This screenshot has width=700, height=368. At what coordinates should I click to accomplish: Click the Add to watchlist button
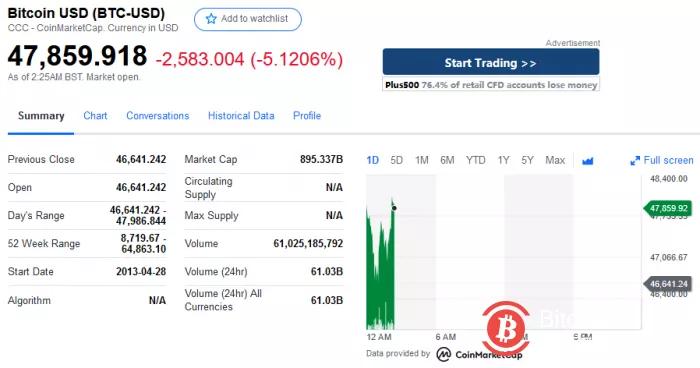pos(248,19)
